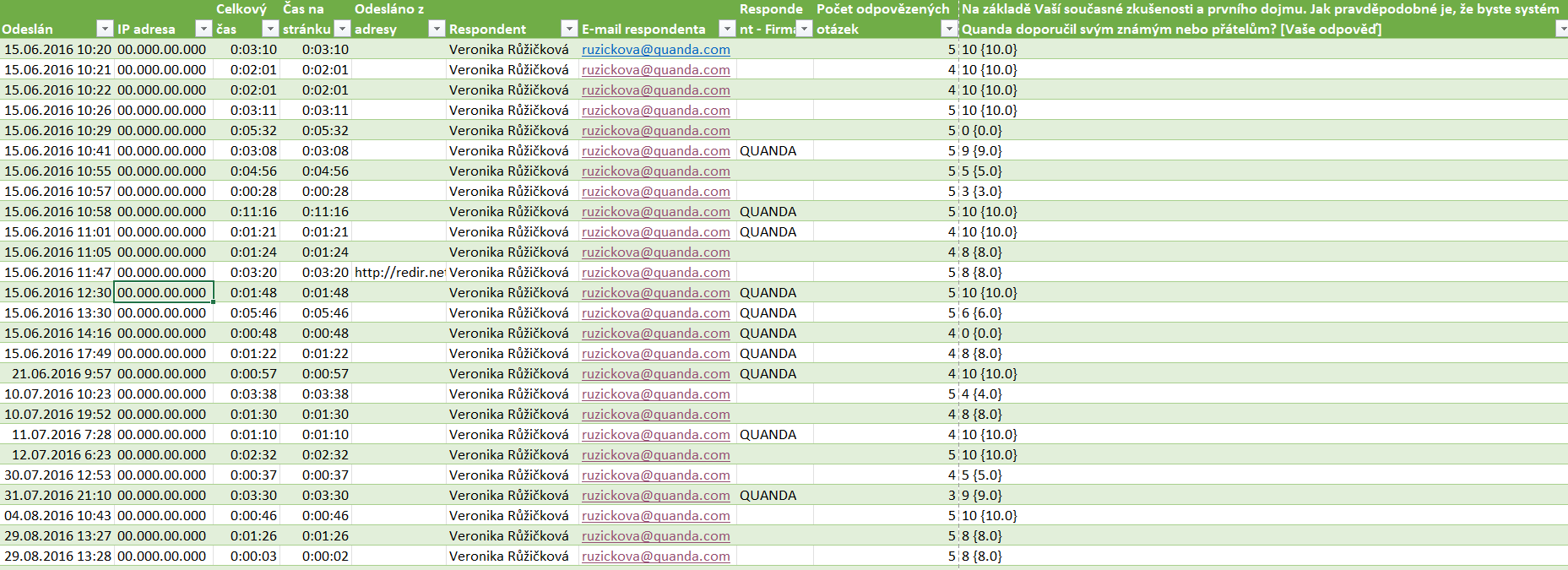Image resolution: width=1568 pixels, height=570 pixels.
Task: Select the highlighted IP cell in 15.06.2016 12:30 row
Action: coord(164,292)
